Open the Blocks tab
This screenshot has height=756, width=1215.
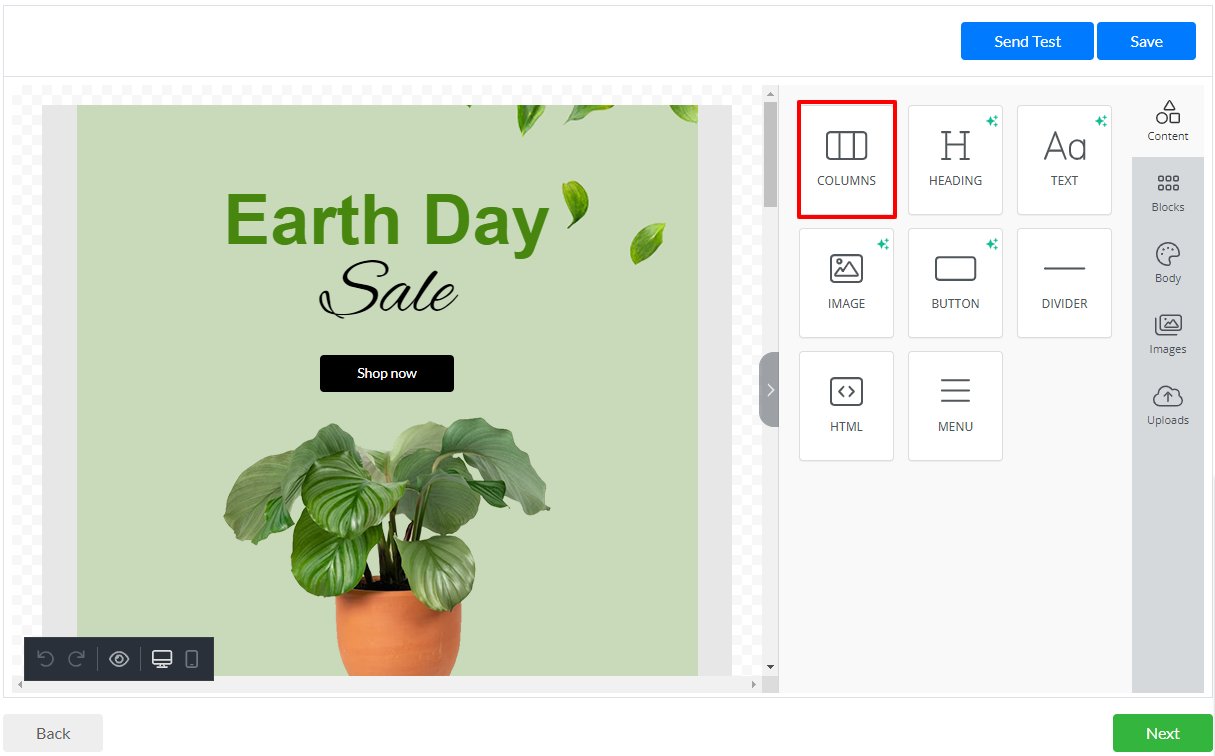click(1167, 193)
